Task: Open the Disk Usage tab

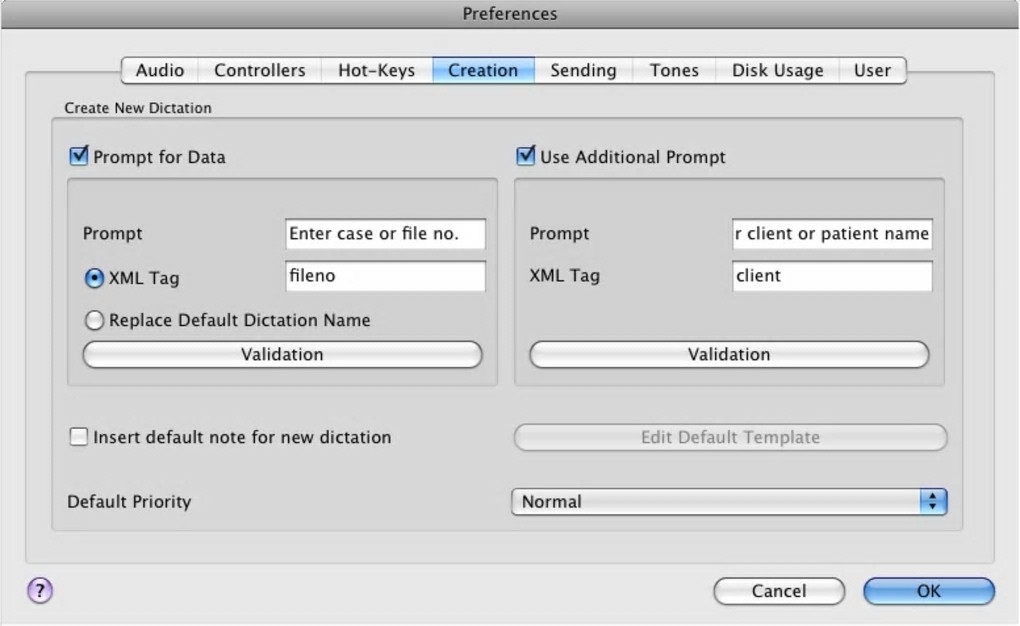Action: point(777,70)
